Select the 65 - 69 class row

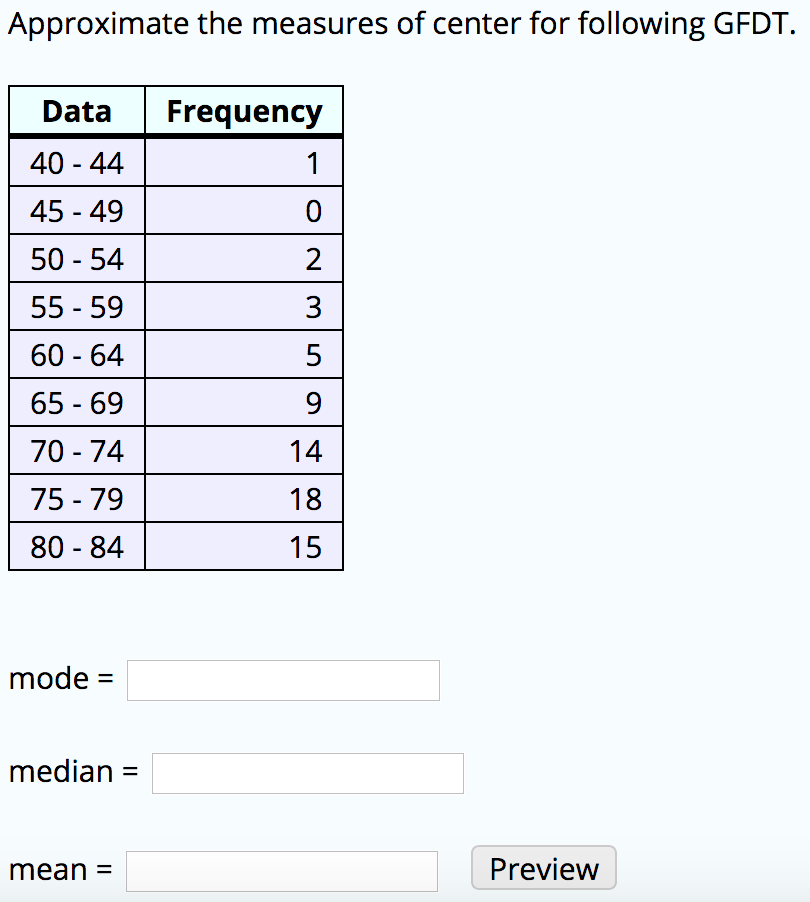click(x=76, y=401)
